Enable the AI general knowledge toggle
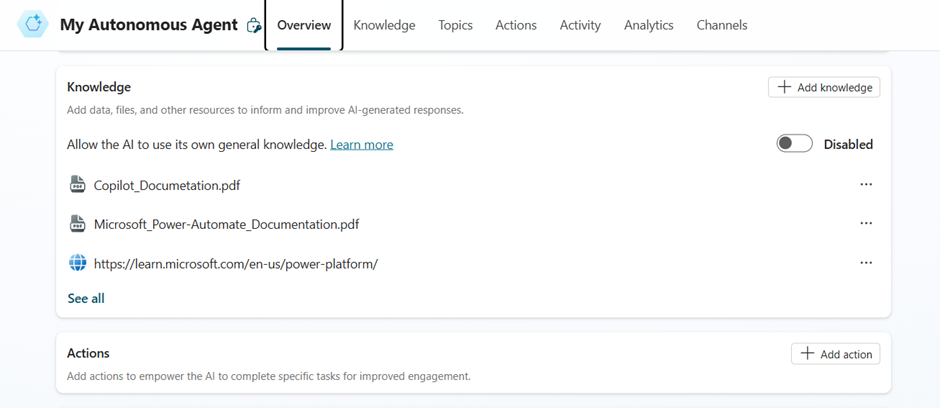The height and width of the screenshot is (408, 940). pos(794,144)
